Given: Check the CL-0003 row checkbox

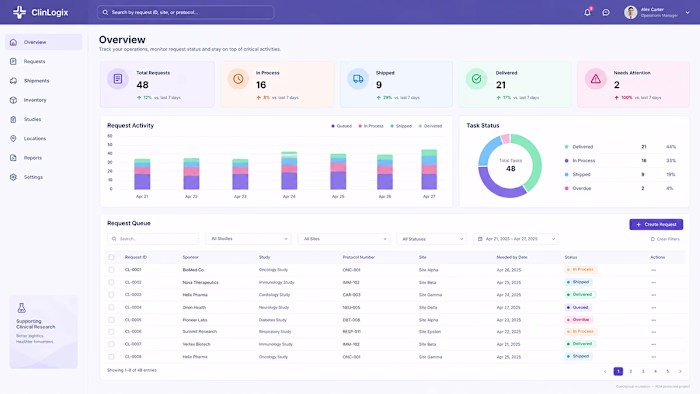Looking at the screenshot, I should 111,294.
